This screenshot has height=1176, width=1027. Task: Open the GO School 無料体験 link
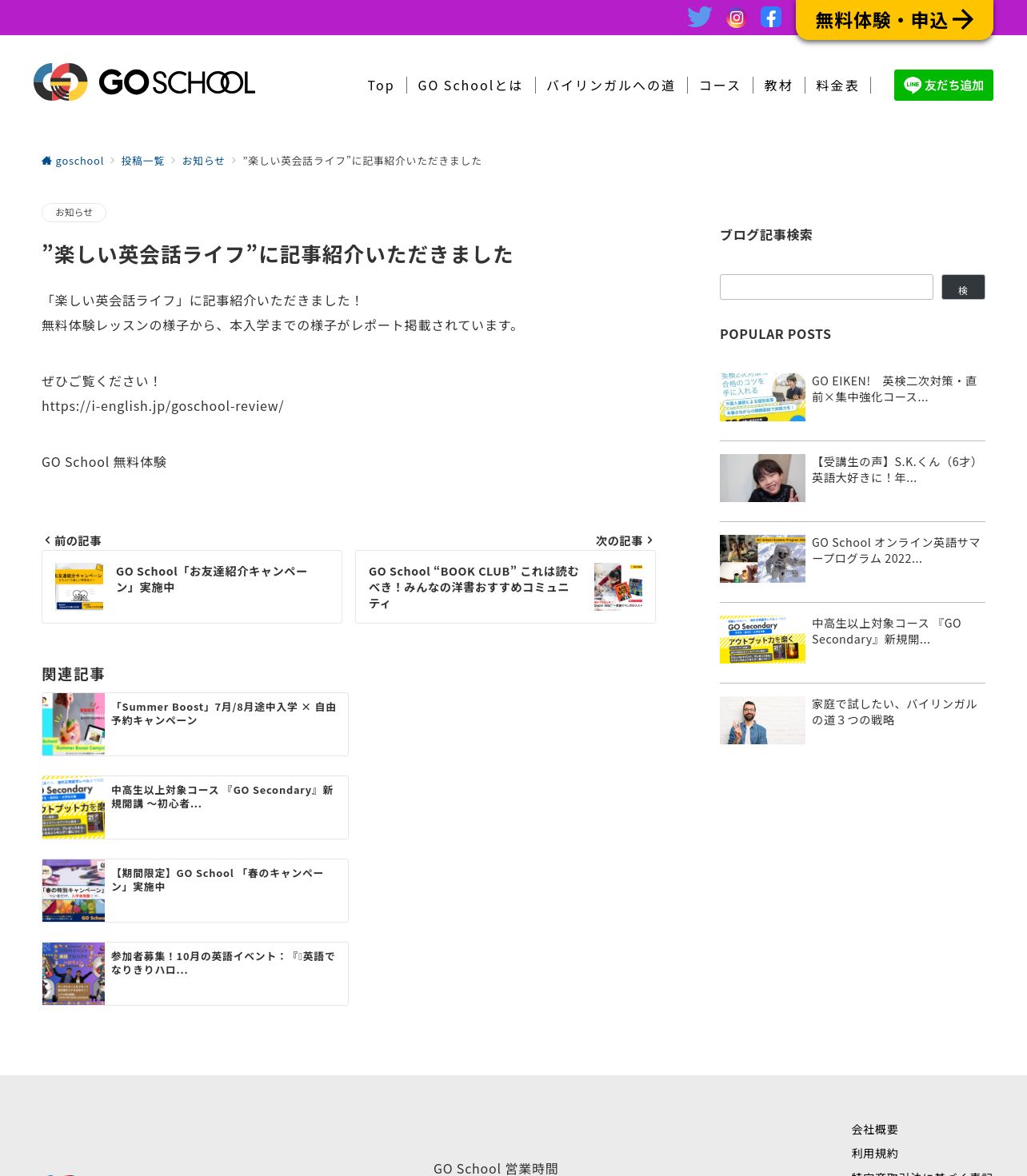coord(104,462)
